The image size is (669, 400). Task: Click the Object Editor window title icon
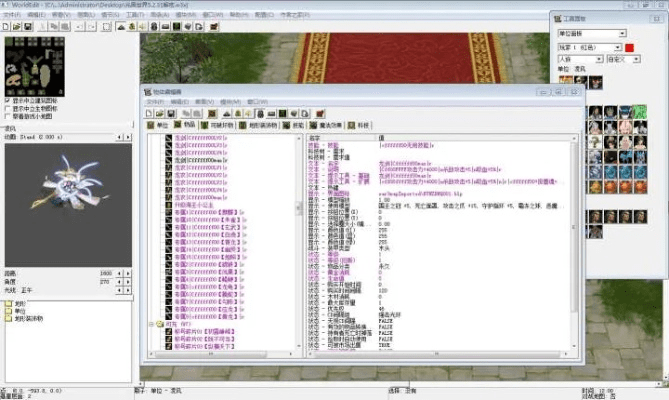(x=147, y=90)
